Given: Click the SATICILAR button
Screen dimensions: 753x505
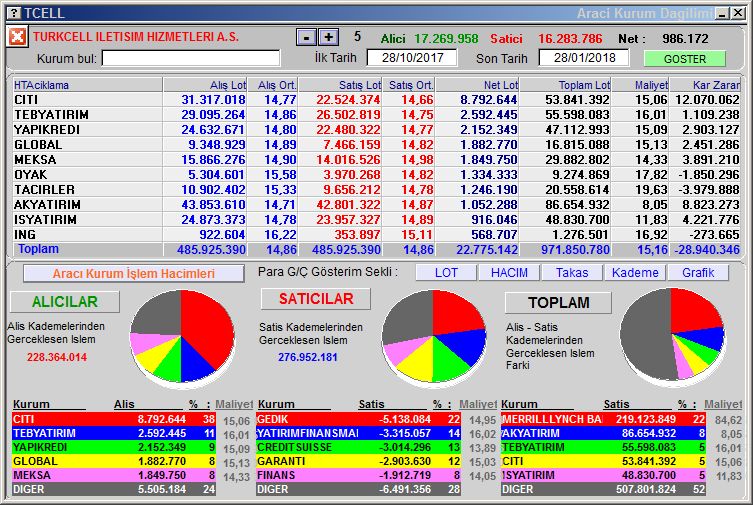Looking at the screenshot, I should (316, 299).
